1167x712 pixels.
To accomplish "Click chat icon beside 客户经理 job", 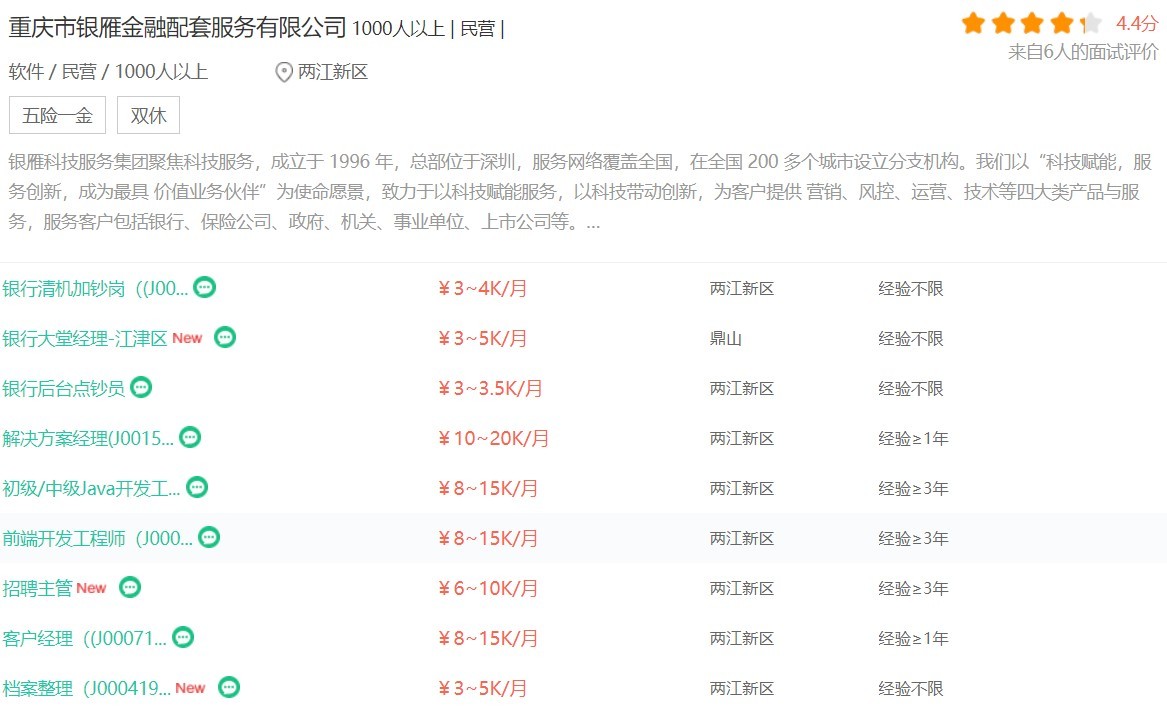I will pyautogui.click(x=183, y=637).
